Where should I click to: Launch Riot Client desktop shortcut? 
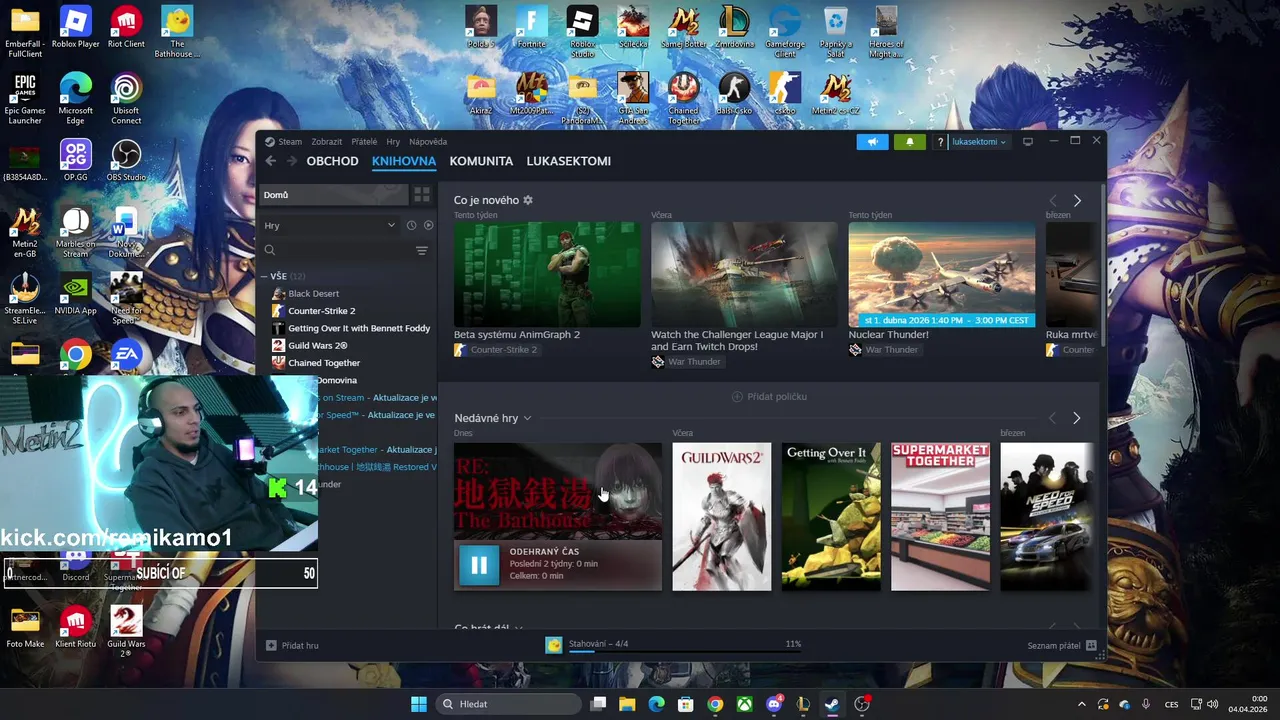126,28
